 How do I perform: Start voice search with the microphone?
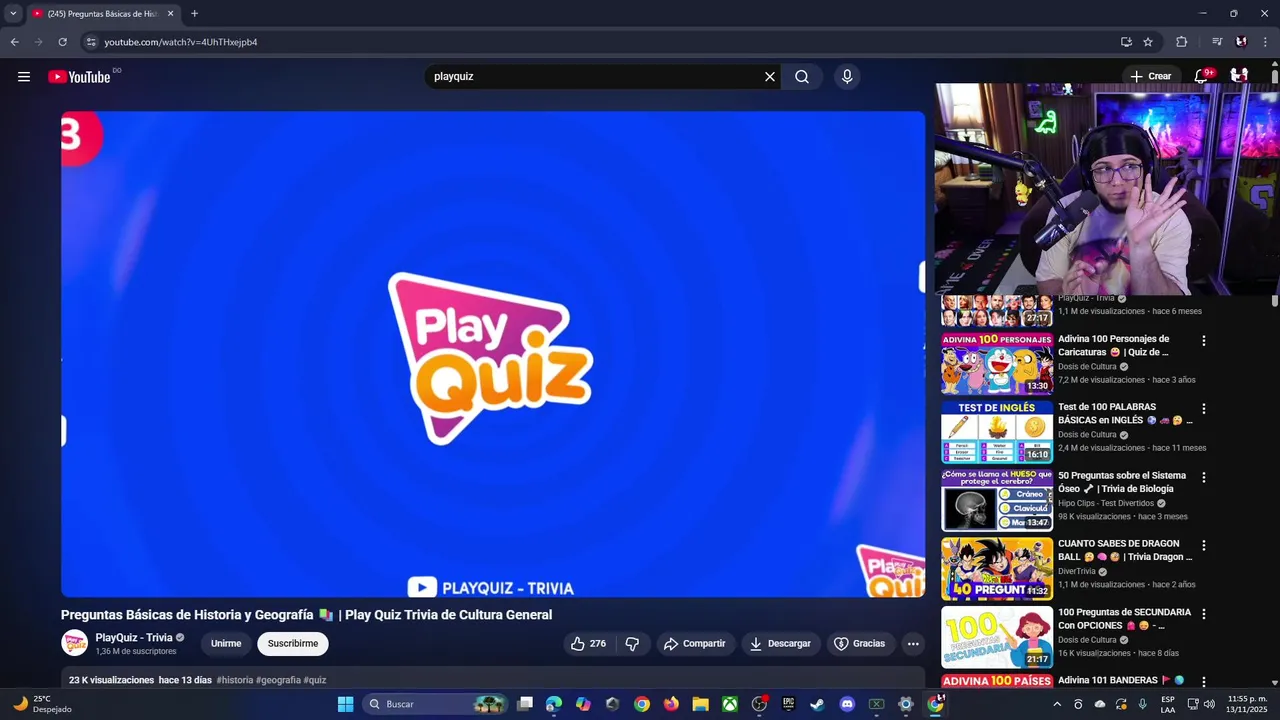pyautogui.click(x=847, y=77)
